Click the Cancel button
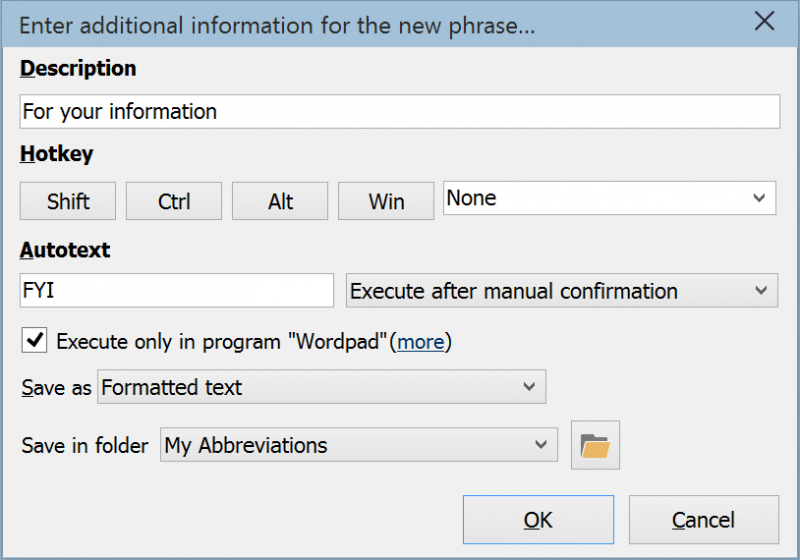This screenshot has width=800, height=560. tap(704, 520)
